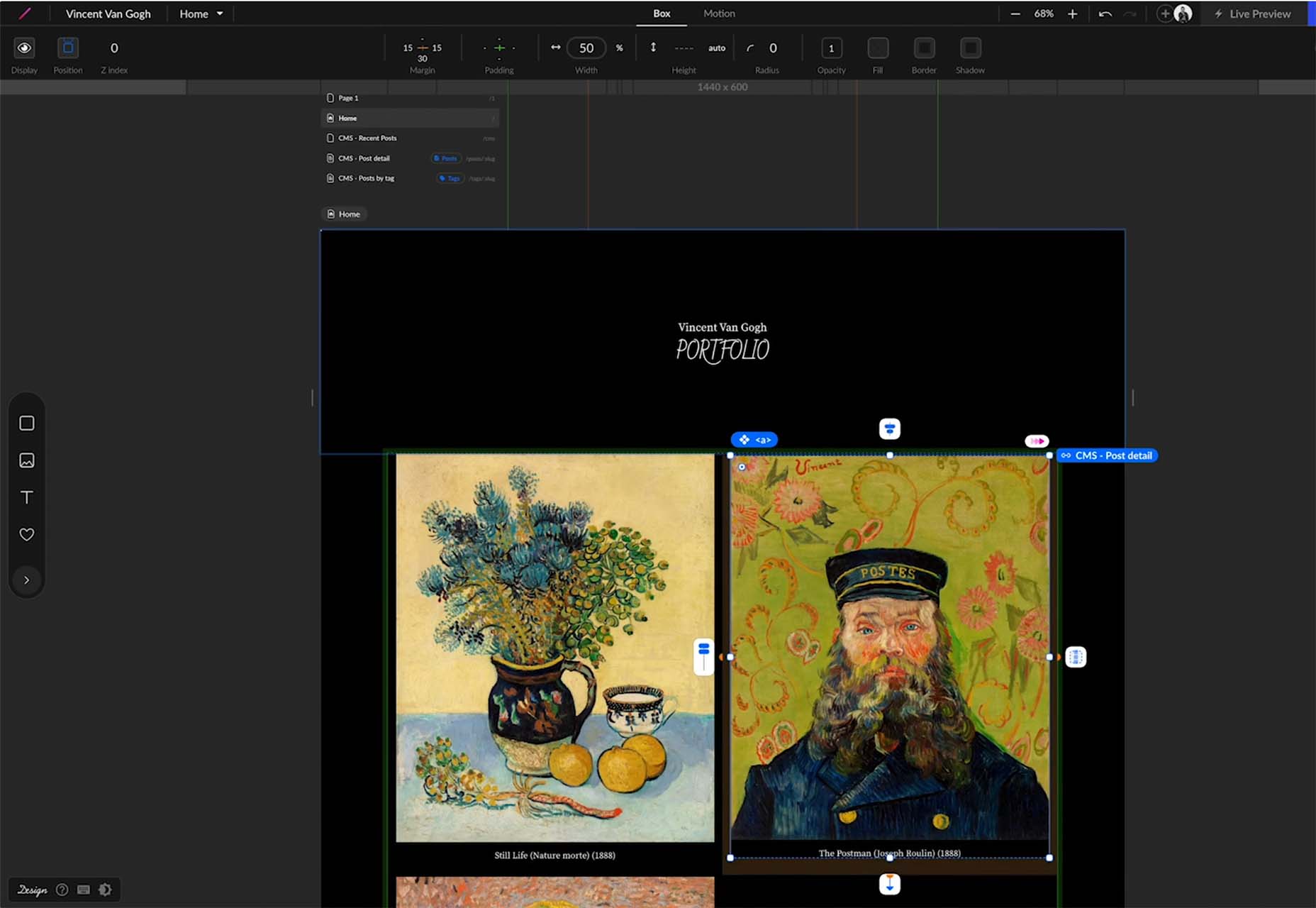Invite a collaborator with plus icon
This screenshot has height=908, width=1316.
click(1164, 13)
